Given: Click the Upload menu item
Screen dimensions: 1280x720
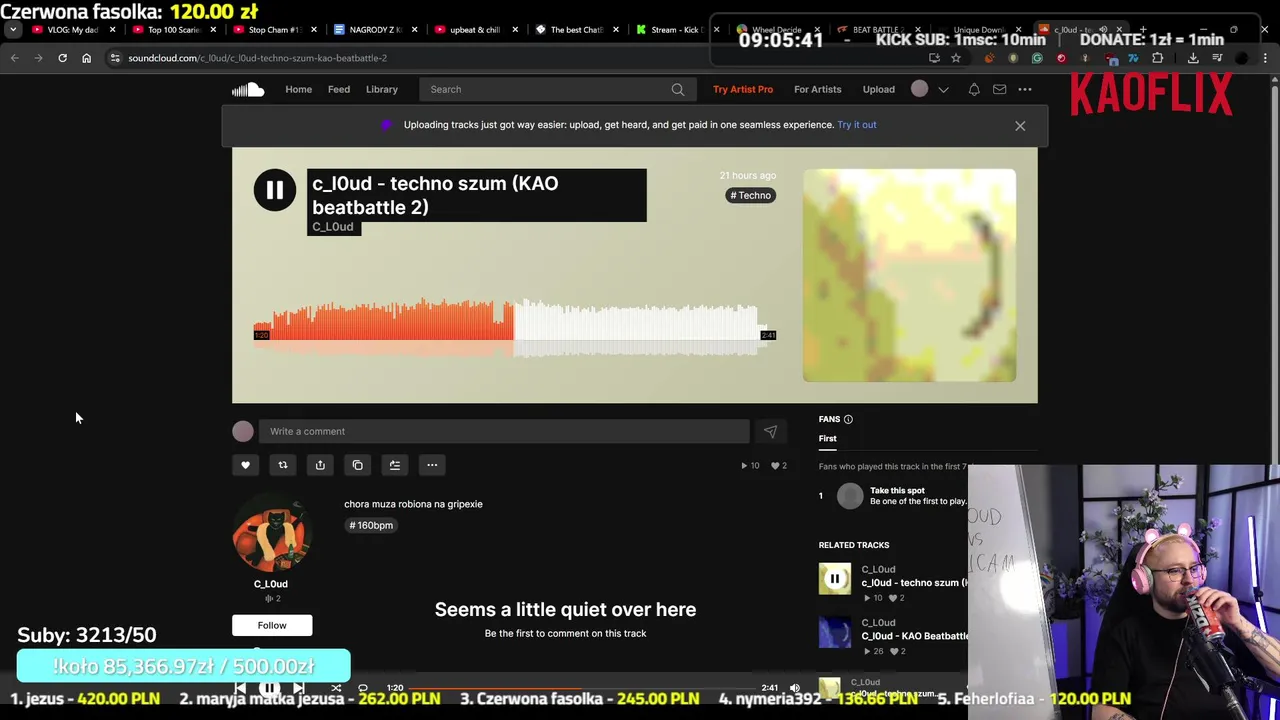Looking at the screenshot, I should coord(879,89).
